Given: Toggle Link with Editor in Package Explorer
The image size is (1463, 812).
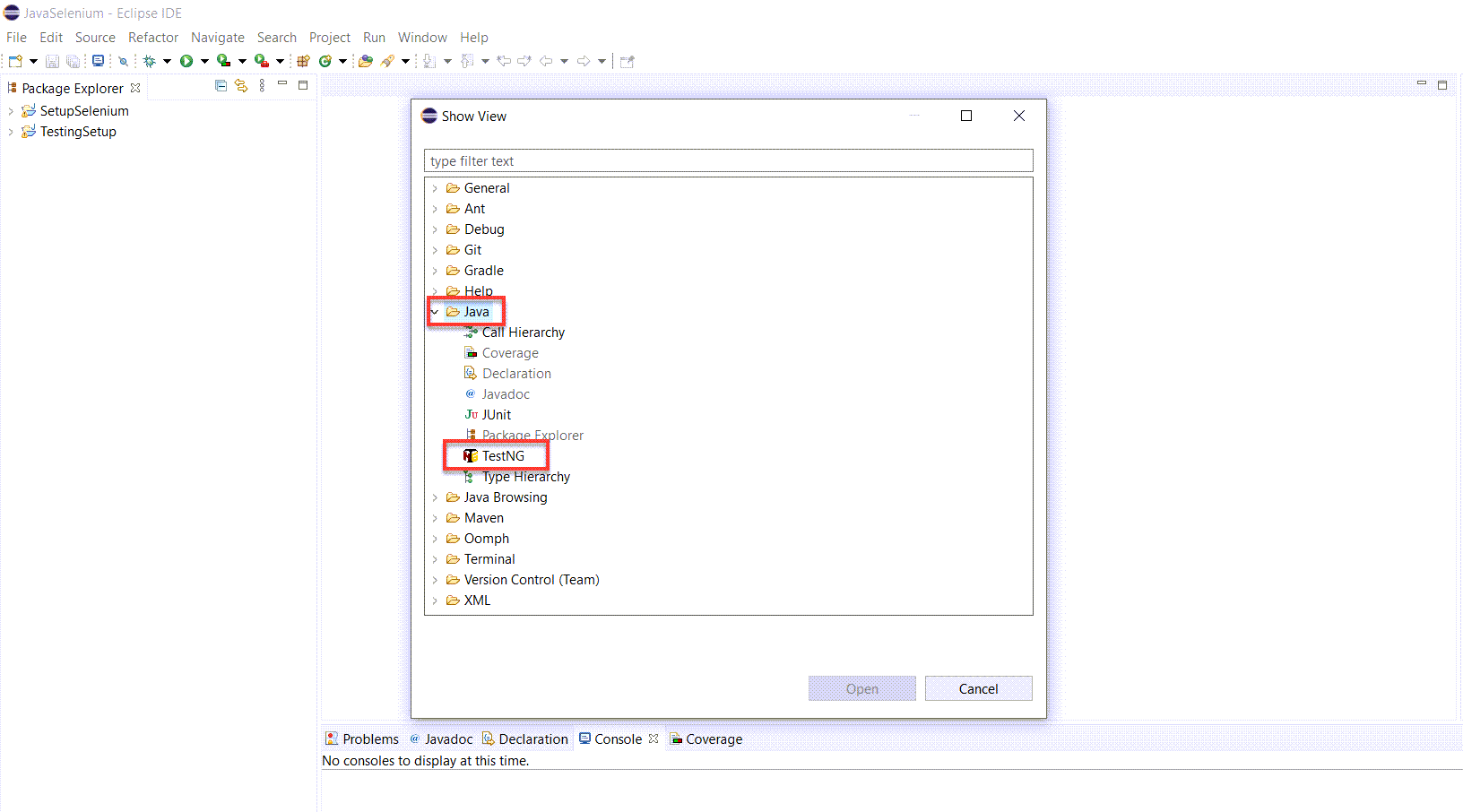Looking at the screenshot, I should [241, 85].
